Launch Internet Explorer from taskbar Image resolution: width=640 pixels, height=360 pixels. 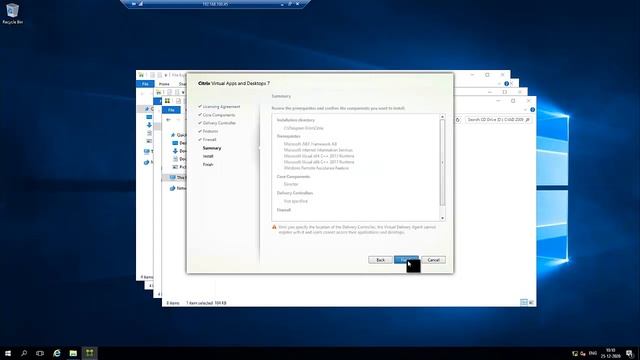pyautogui.click(x=56, y=353)
